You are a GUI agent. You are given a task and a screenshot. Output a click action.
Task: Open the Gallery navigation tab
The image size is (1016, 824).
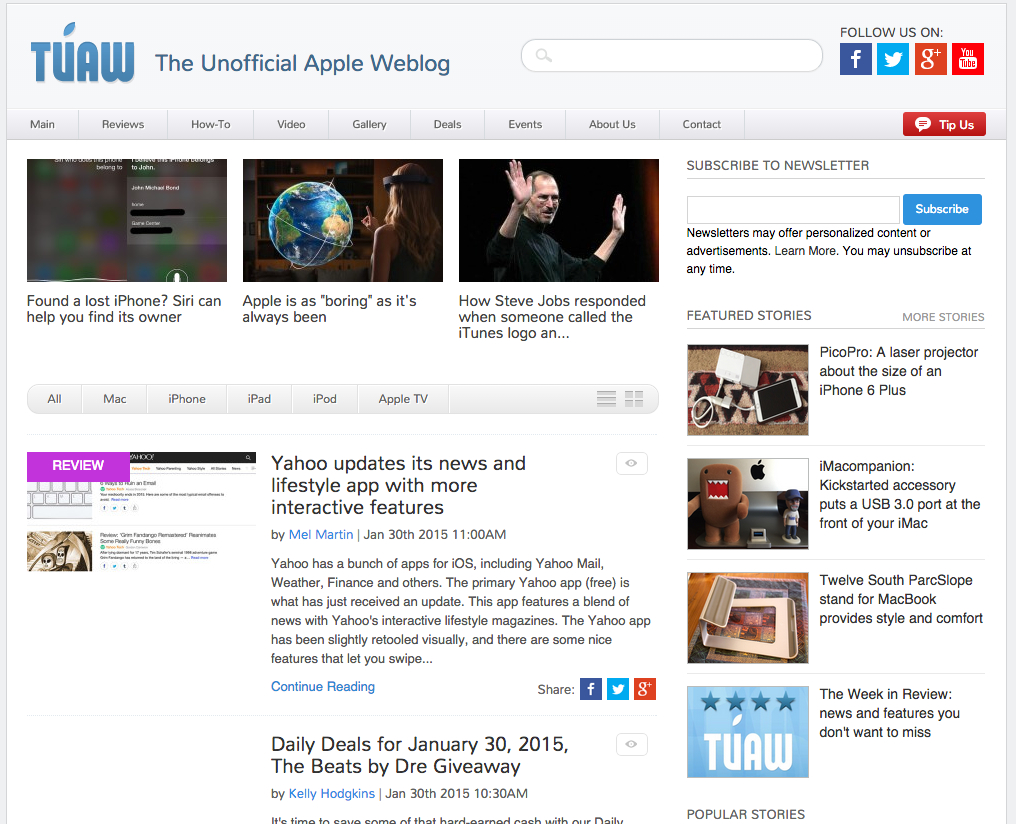(369, 124)
